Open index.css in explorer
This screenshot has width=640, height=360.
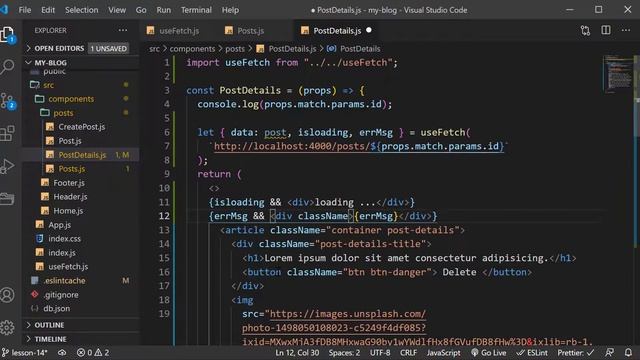coord(81,238)
